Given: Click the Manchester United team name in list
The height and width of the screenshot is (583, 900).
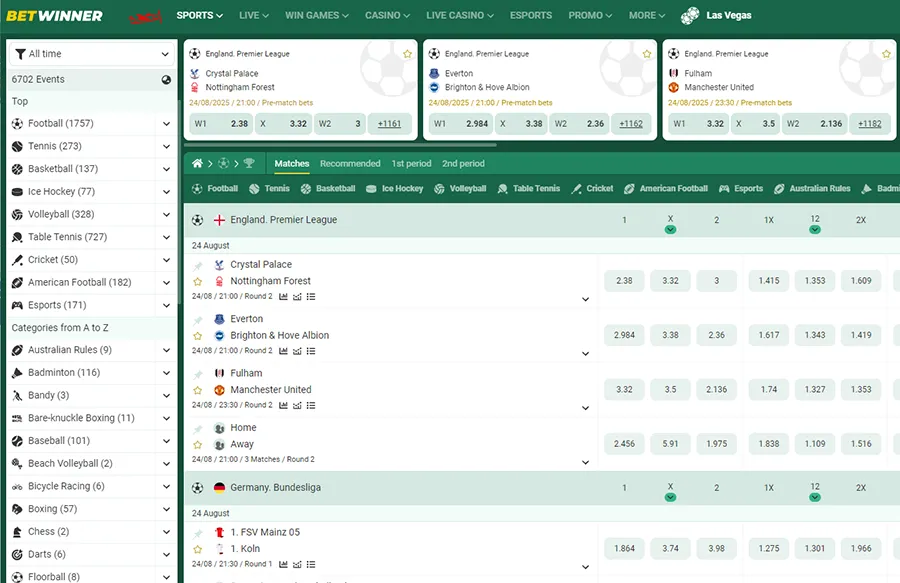Looking at the screenshot, I should point(271,390).
